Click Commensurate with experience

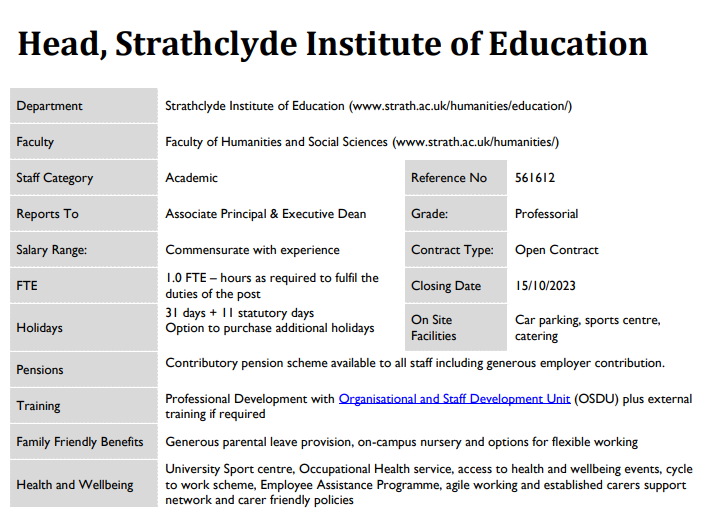252,250
